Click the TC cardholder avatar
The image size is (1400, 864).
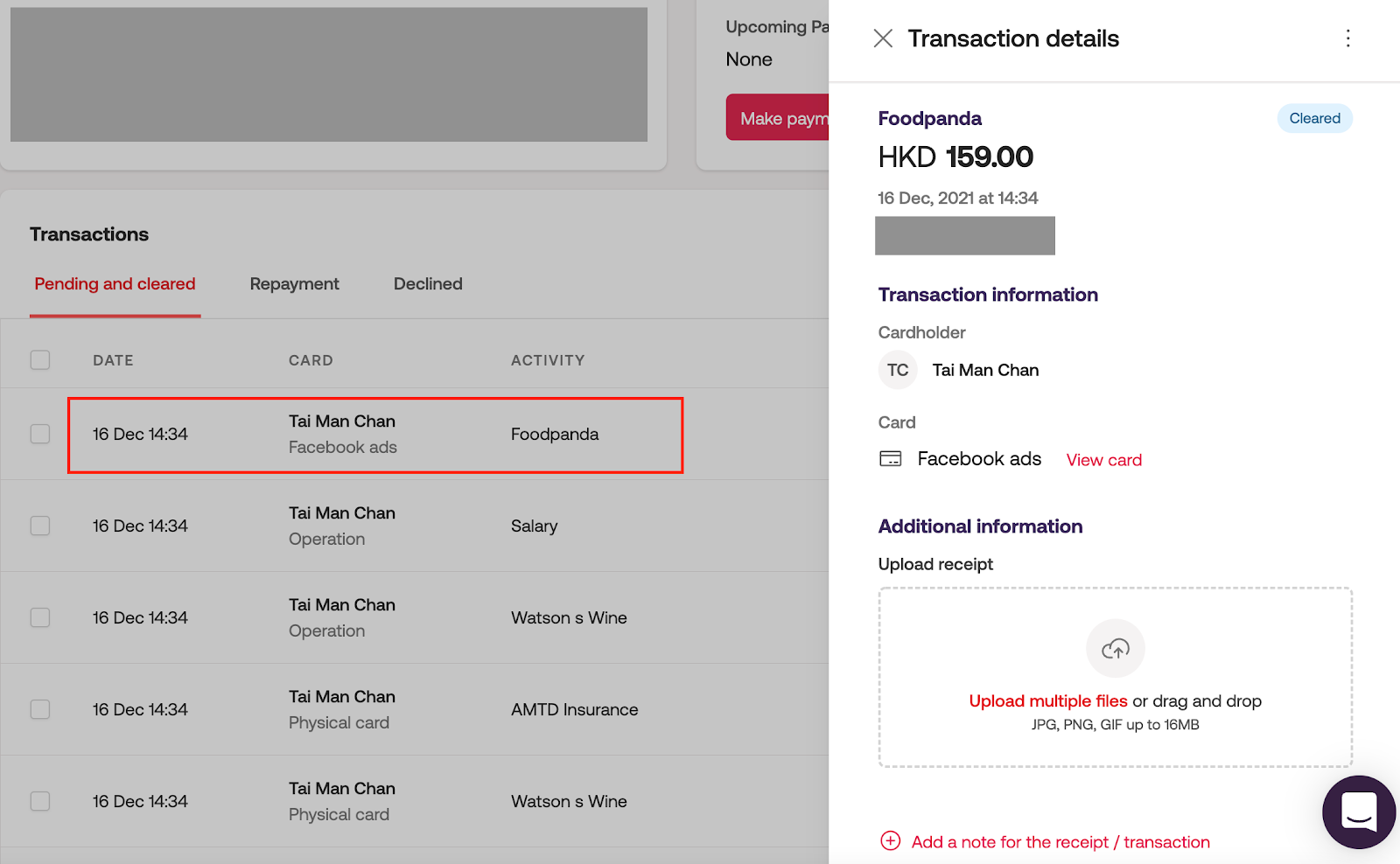point(898,370)
